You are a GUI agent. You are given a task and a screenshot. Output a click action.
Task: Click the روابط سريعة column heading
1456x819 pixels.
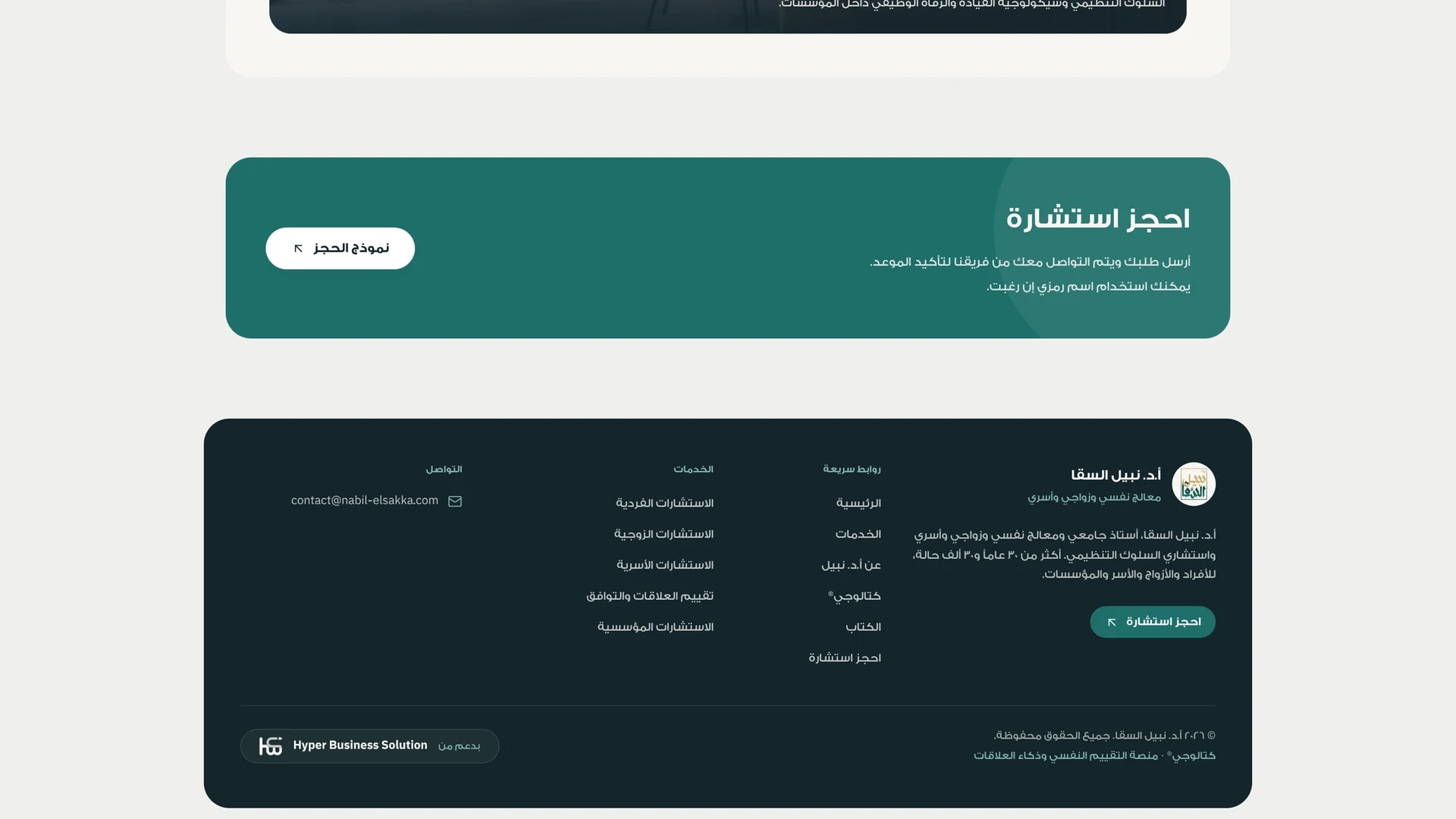click(852, 469)
